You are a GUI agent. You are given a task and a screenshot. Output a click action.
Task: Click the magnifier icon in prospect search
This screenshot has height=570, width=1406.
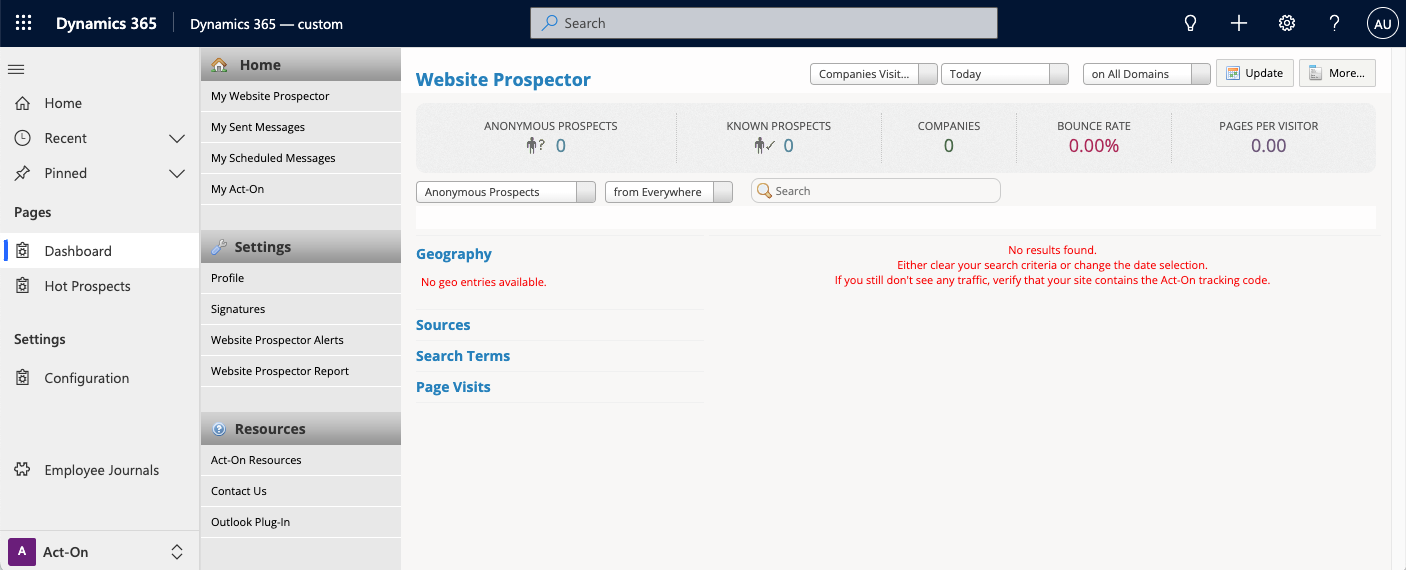(x=764, y=191)
